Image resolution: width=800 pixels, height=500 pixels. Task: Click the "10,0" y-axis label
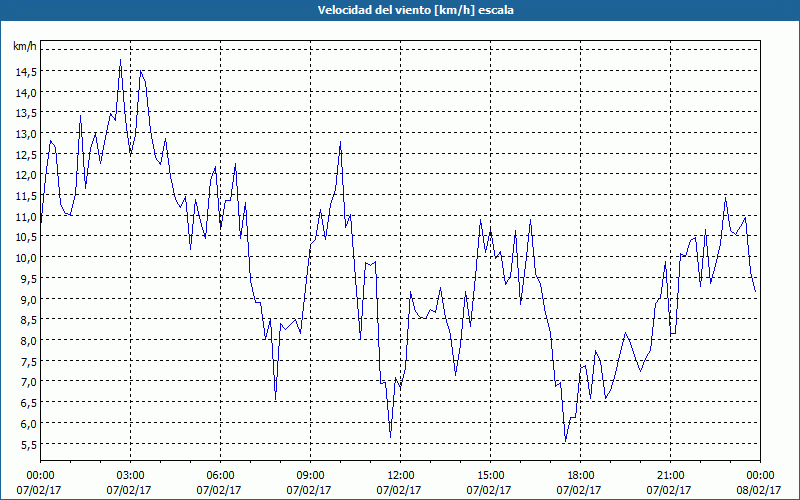point(26,258)
